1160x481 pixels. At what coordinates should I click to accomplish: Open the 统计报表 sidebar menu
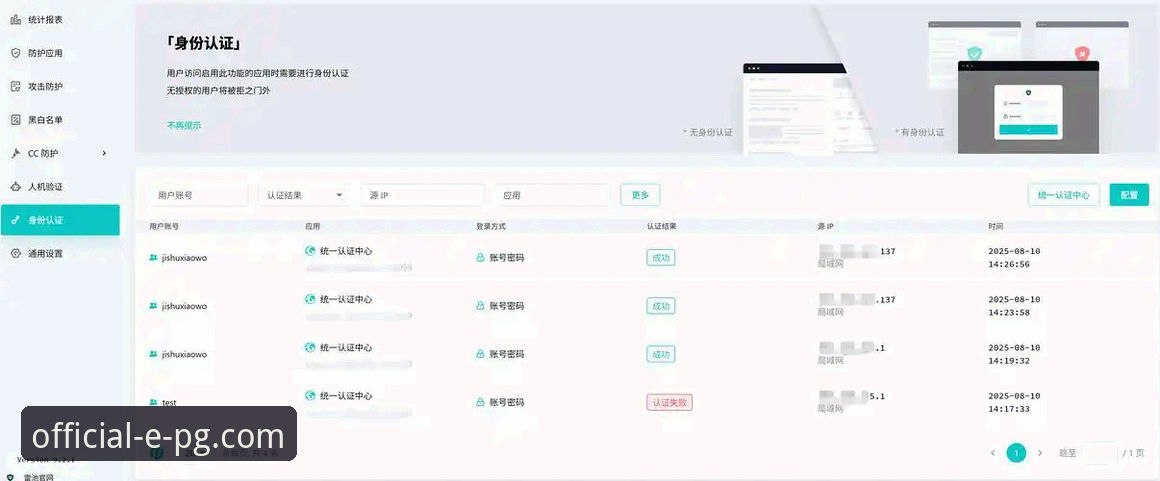click(x=59, y=20)
